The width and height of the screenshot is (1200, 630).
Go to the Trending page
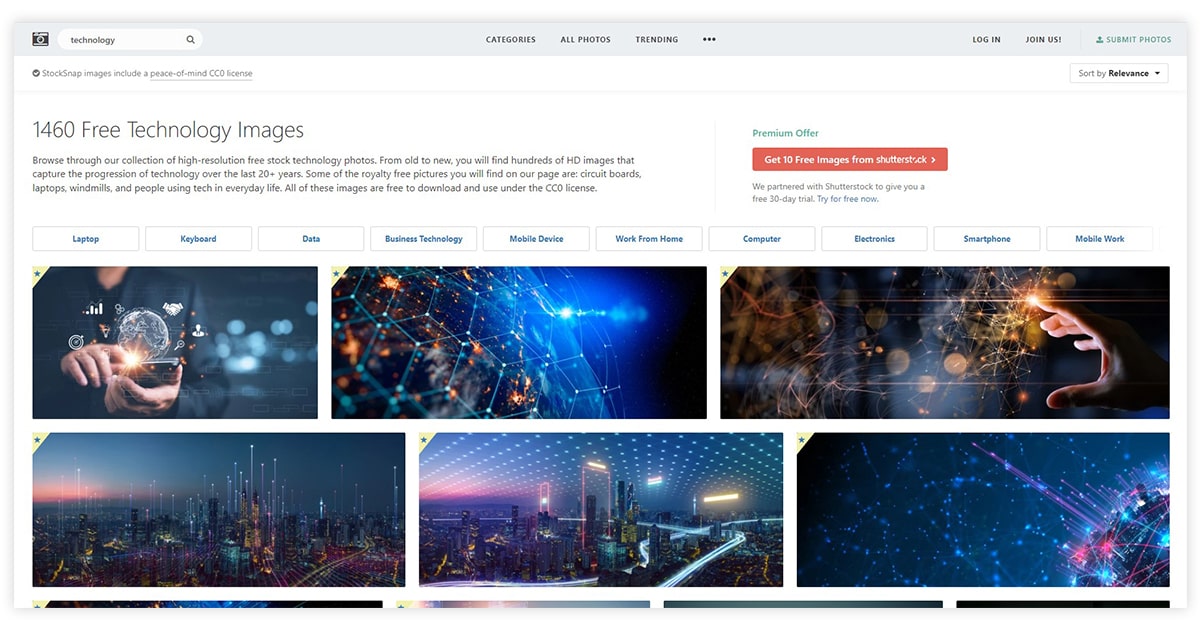(x=656, y=40)
